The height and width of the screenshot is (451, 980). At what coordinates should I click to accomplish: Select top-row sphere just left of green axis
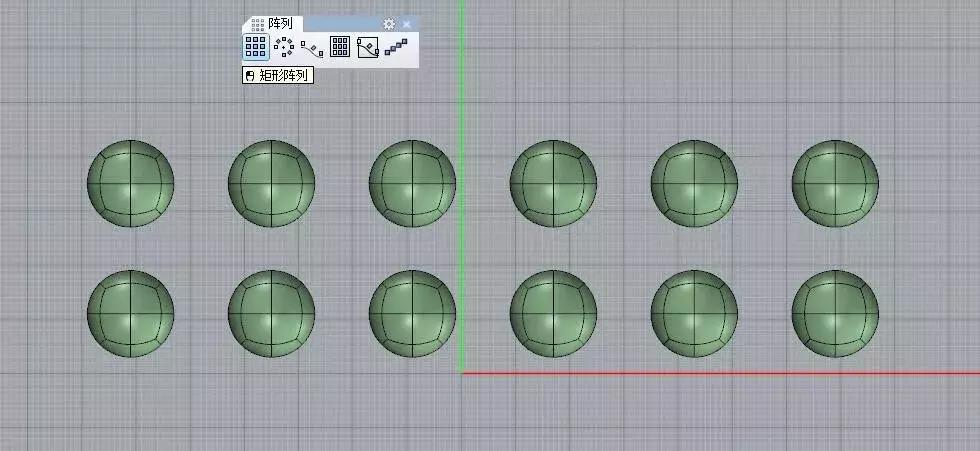[412, 183]
